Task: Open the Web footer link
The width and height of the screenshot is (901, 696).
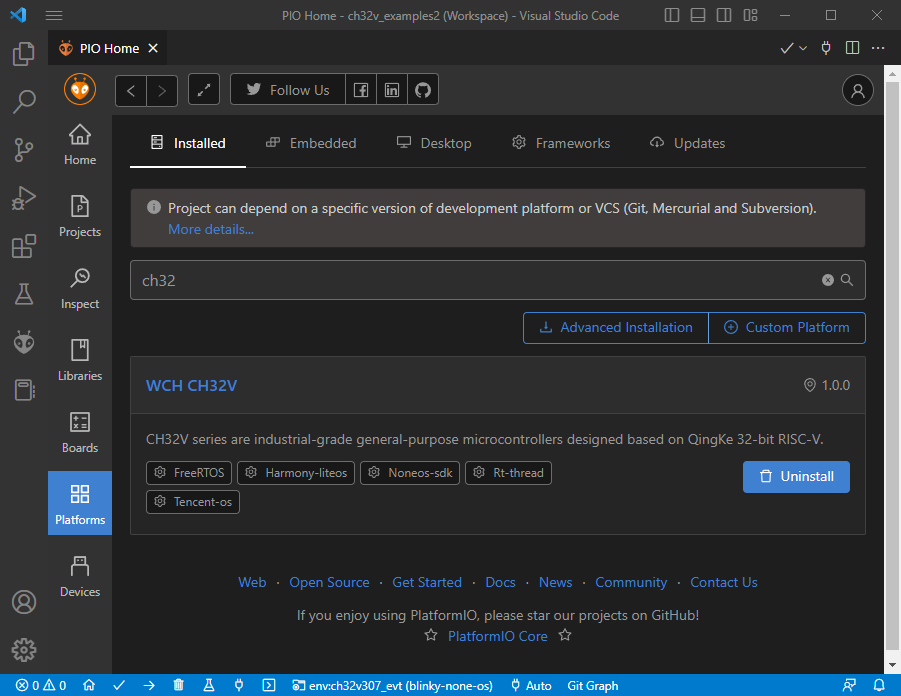Action: pos(252,582)
